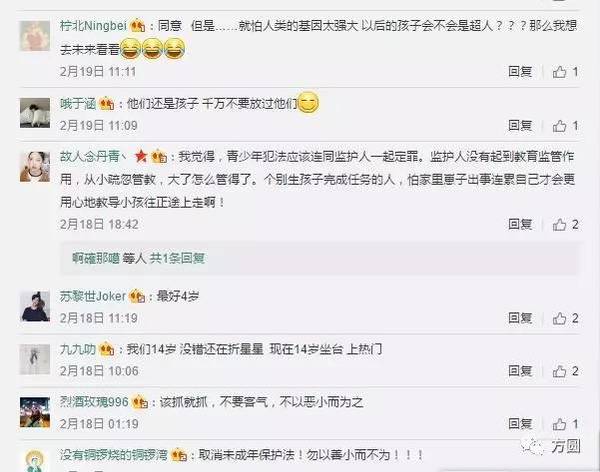600x472 pixels.
Task: Click thumbs-up on 故人念丹青 comment
Action: pyautogui.click(x=559, y=224)
